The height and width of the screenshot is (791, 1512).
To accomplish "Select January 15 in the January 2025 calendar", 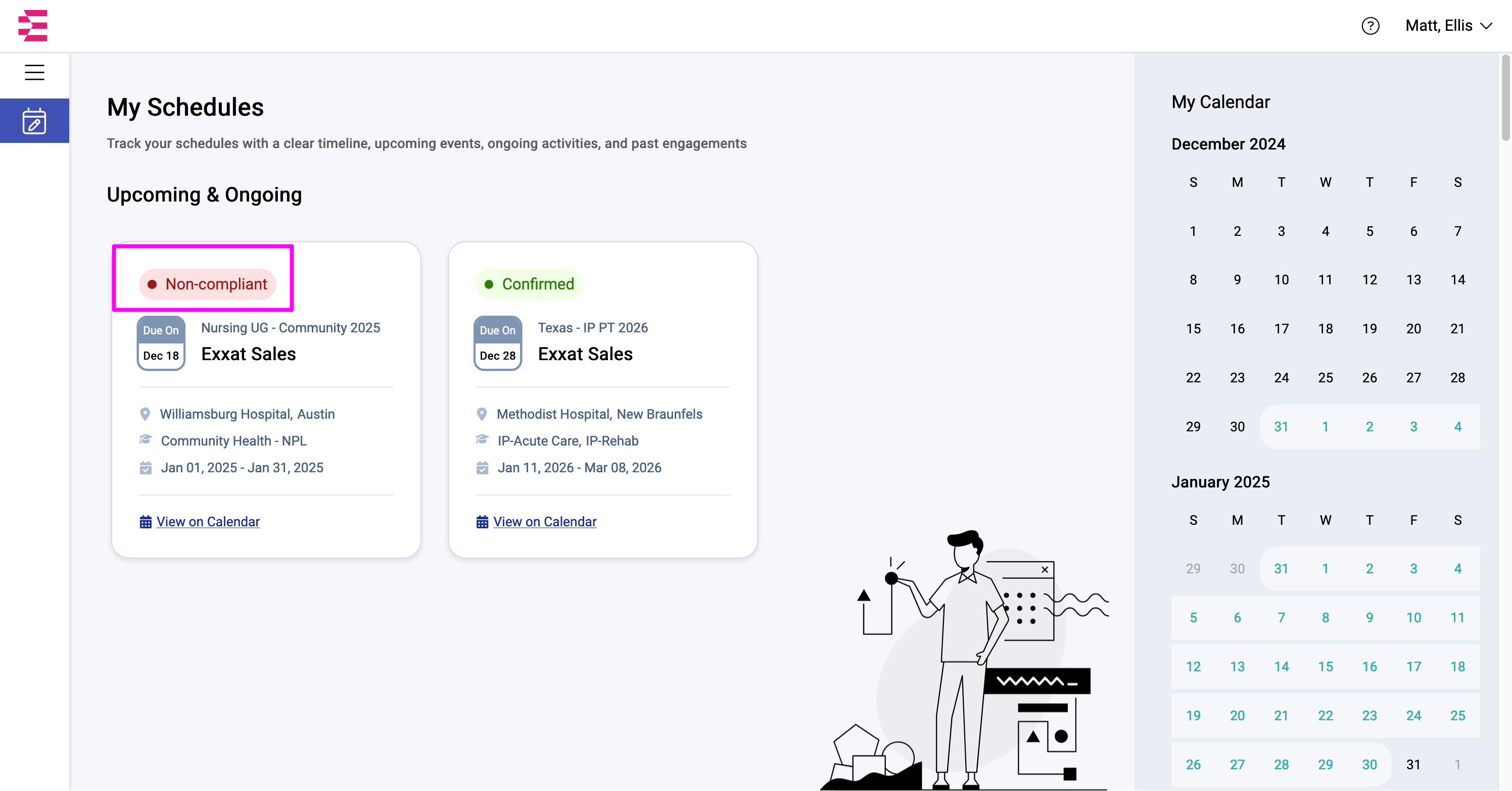I will (1326, 667).
